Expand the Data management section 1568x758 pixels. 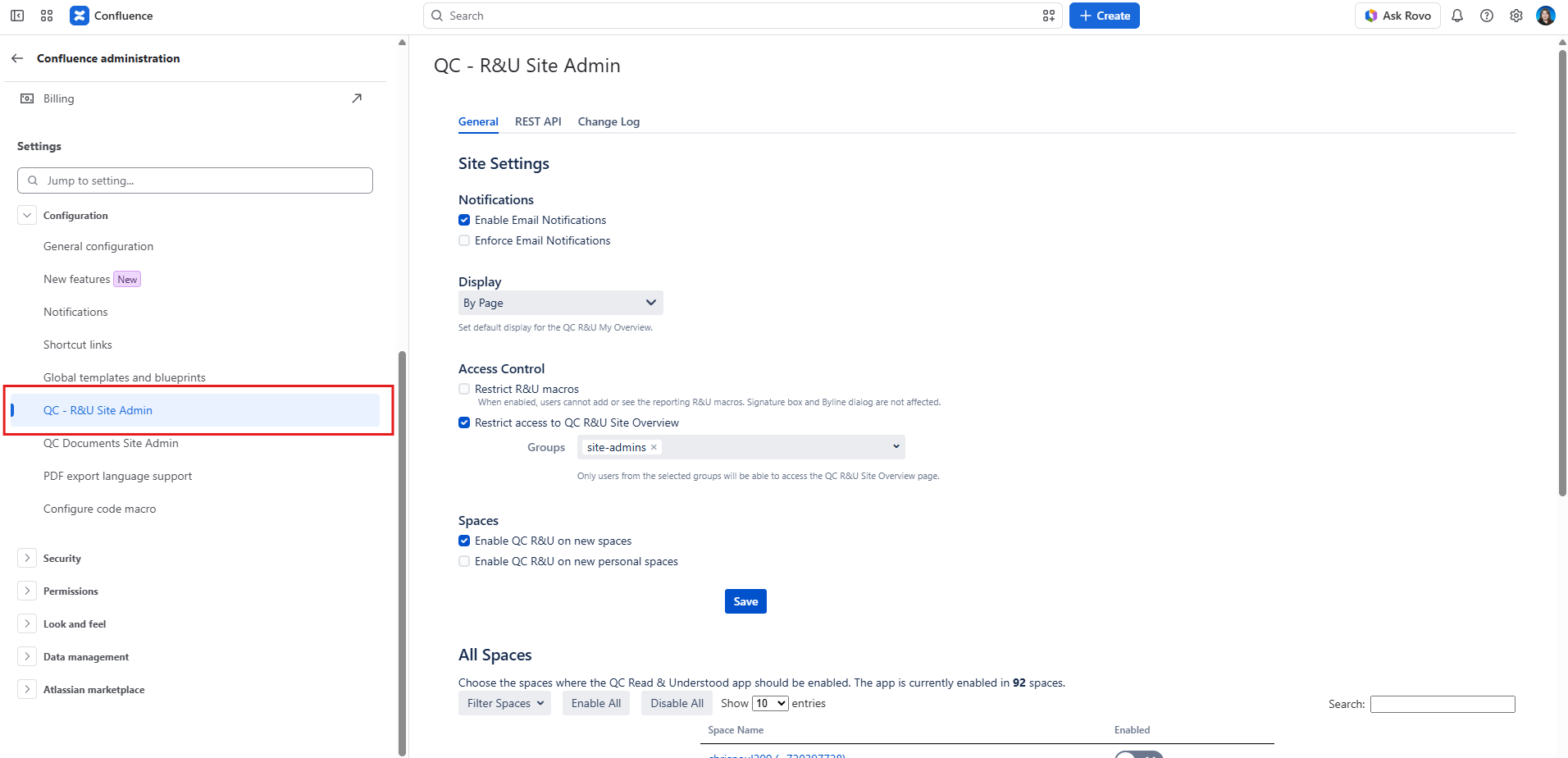coord(27,656)
